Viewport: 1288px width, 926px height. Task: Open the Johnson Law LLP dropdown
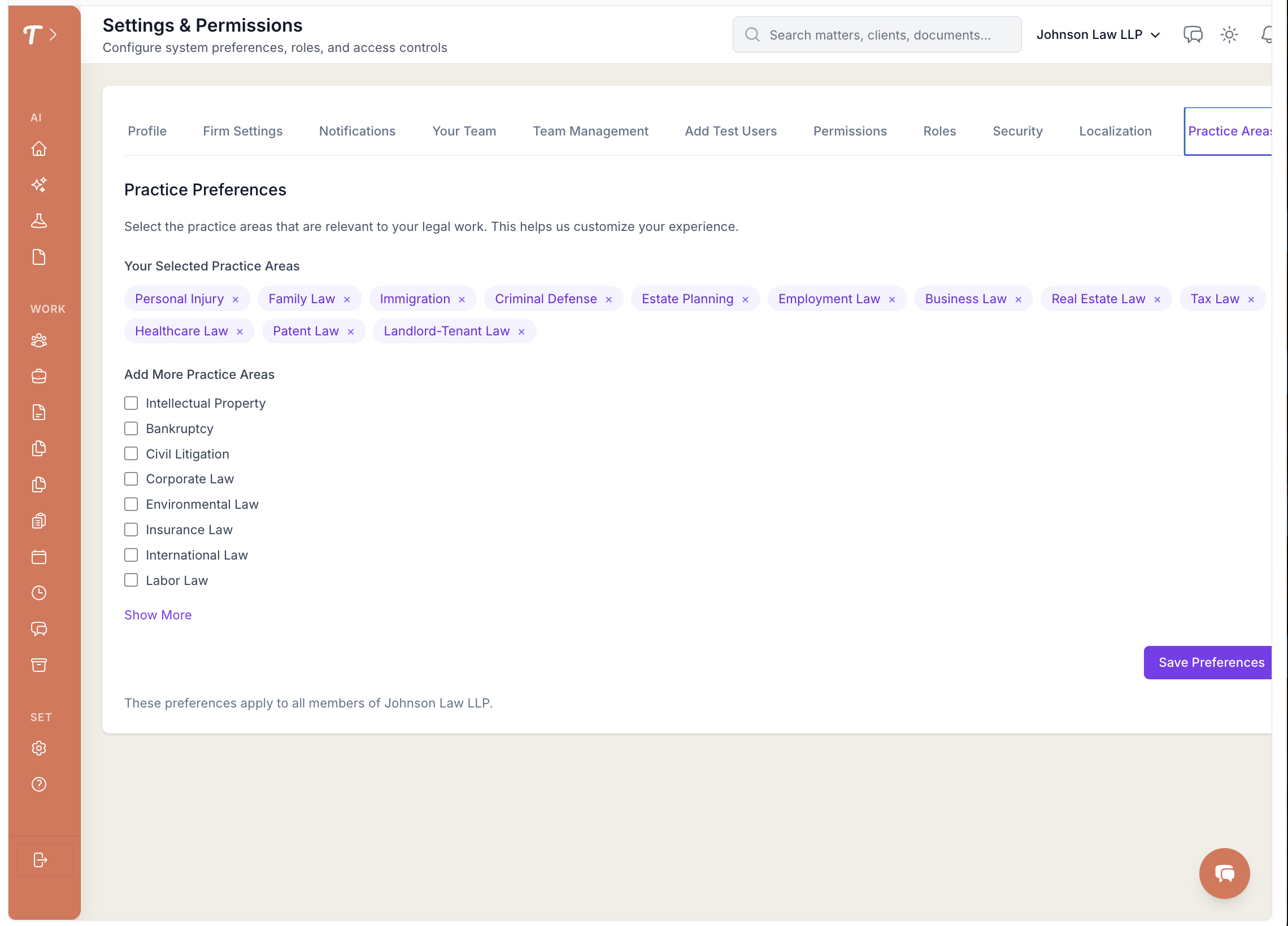(x=1097, y=34)
